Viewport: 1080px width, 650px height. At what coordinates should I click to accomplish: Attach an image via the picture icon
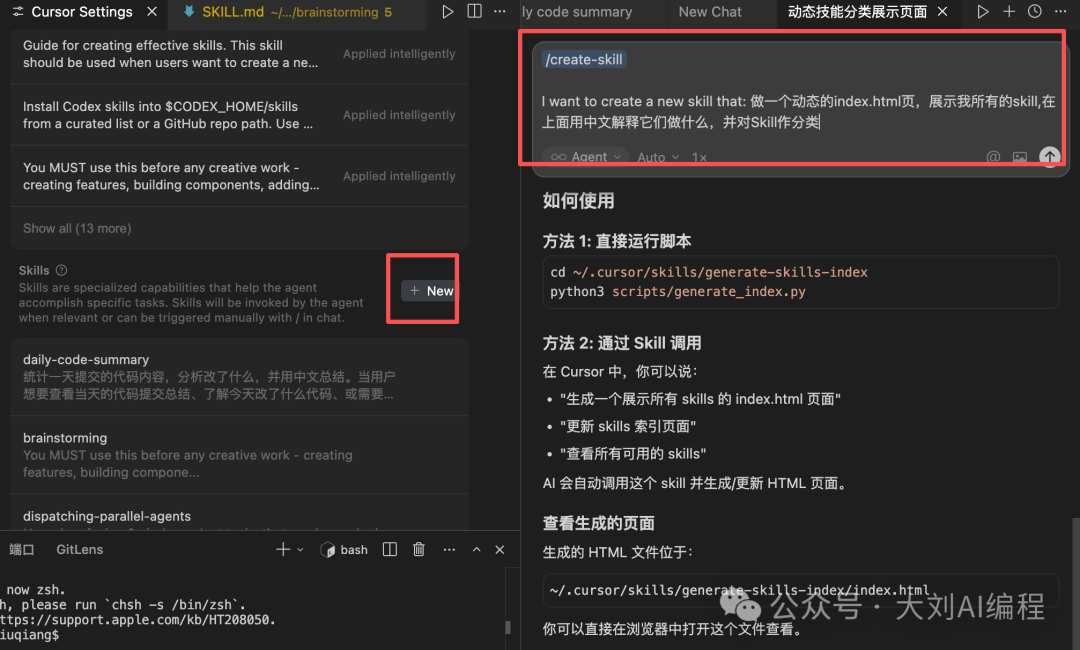[1020, 157]
